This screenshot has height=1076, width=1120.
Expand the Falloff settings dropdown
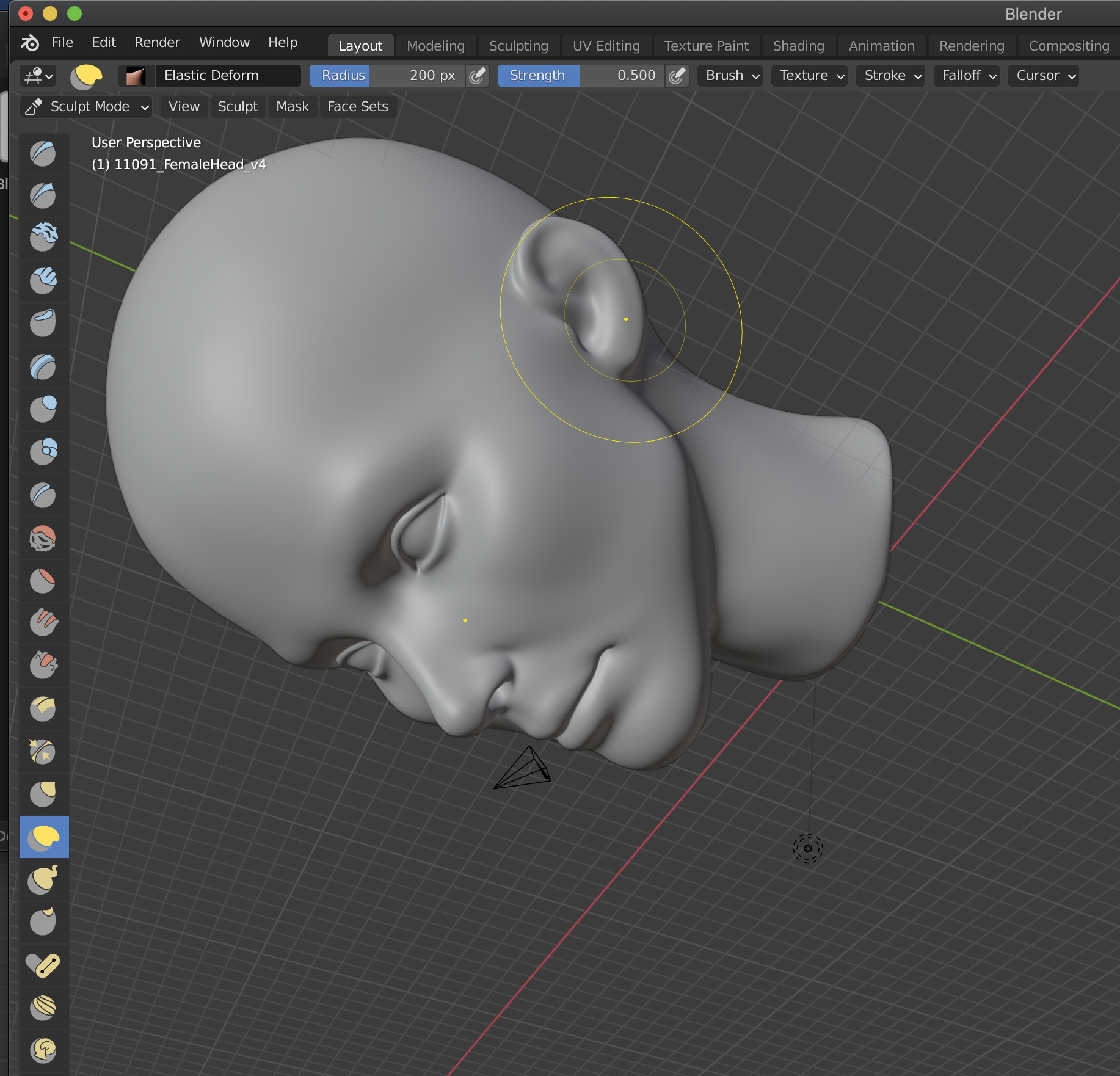pos(967,76)
